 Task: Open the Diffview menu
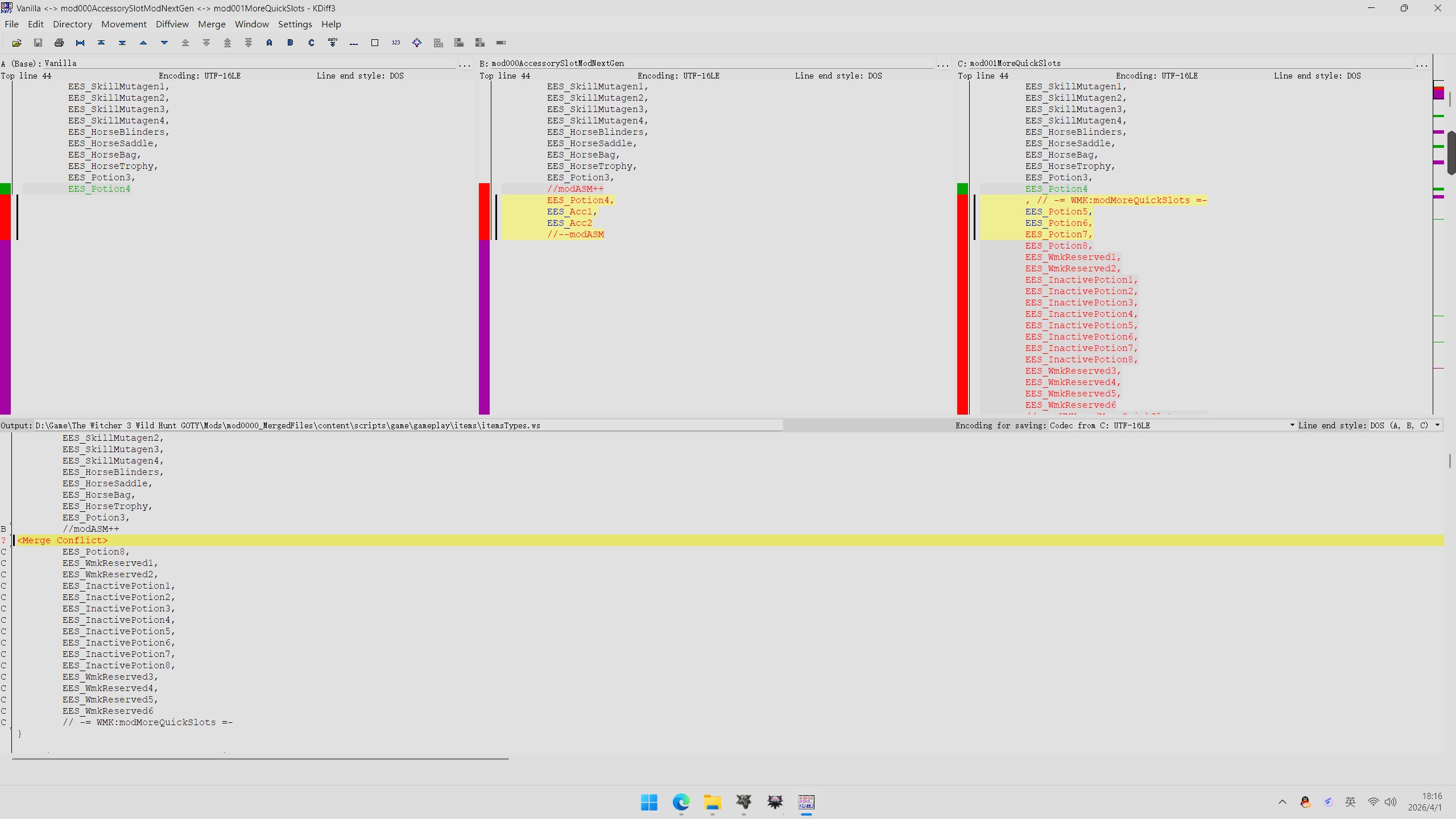point(172,24)
